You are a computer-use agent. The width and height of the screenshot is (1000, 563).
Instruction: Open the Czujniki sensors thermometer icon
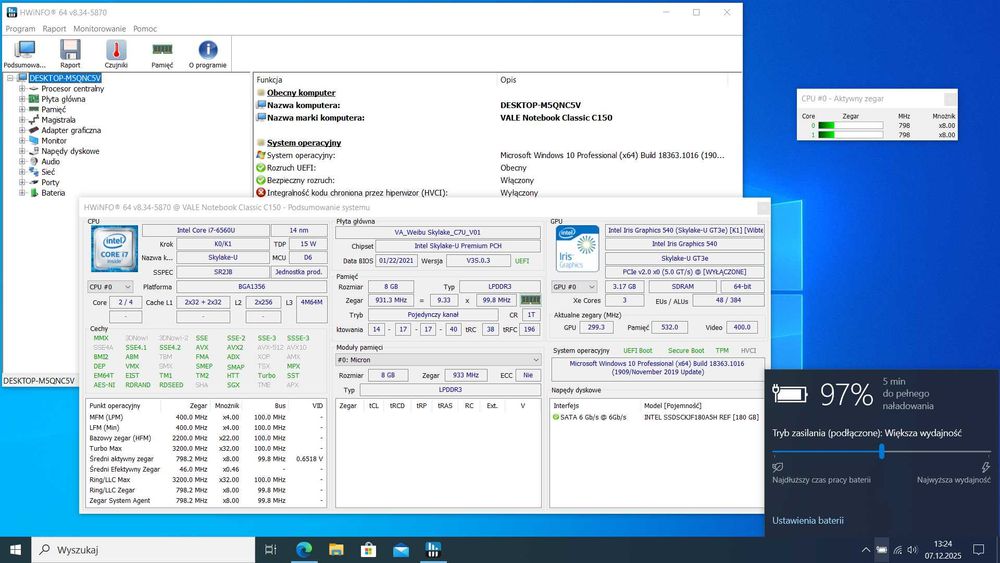(x=116, y=54)
